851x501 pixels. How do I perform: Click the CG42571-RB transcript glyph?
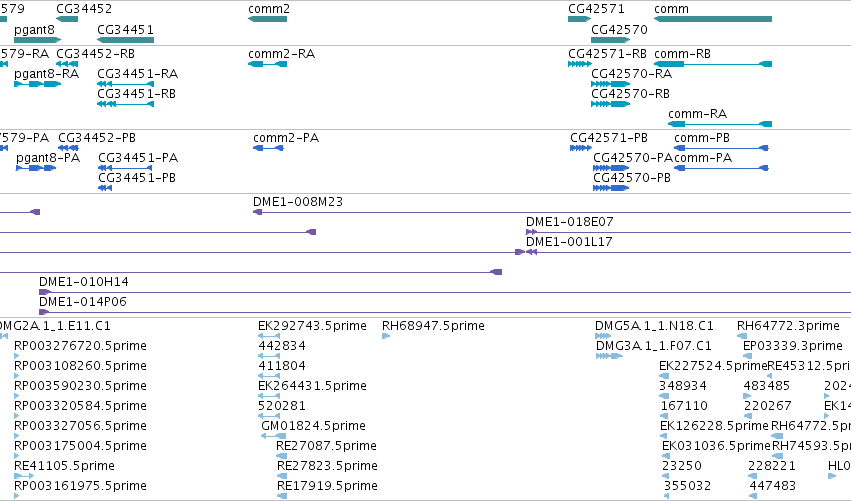[x=580, y=64]
